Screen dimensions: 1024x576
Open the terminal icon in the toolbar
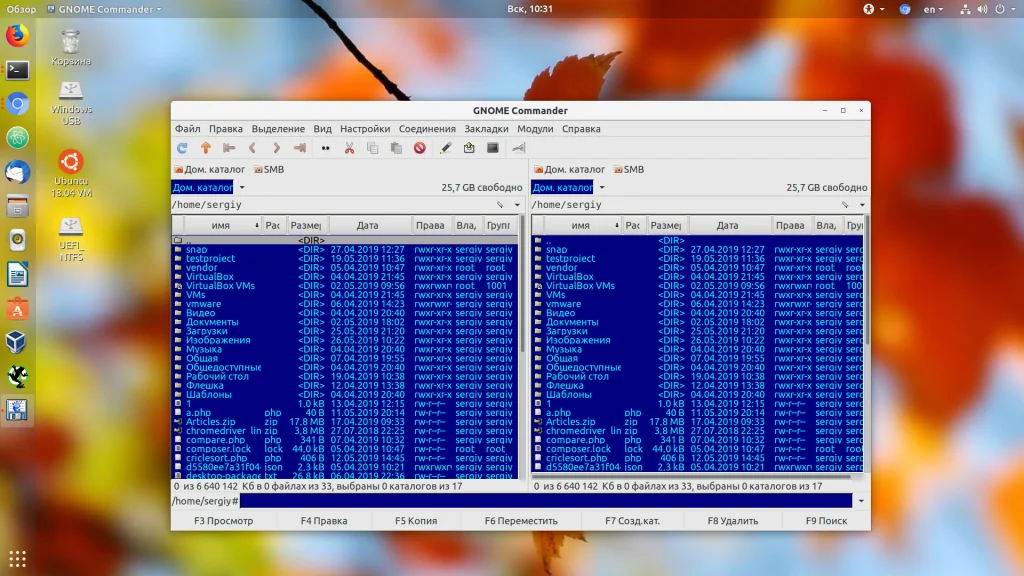click(493, 148)
